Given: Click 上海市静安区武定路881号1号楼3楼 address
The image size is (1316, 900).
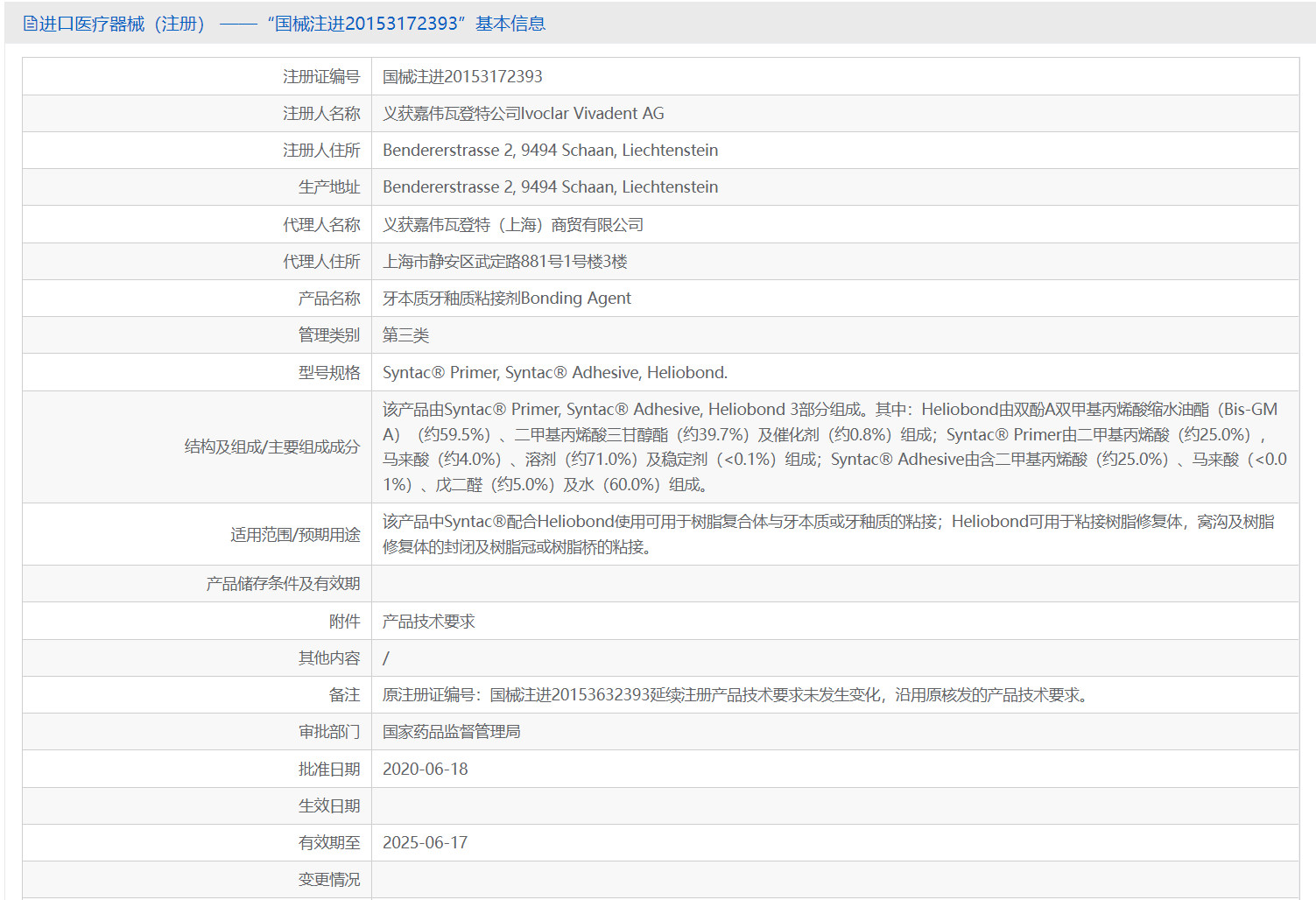Looking at the screenshot, I should coord(505,262).
